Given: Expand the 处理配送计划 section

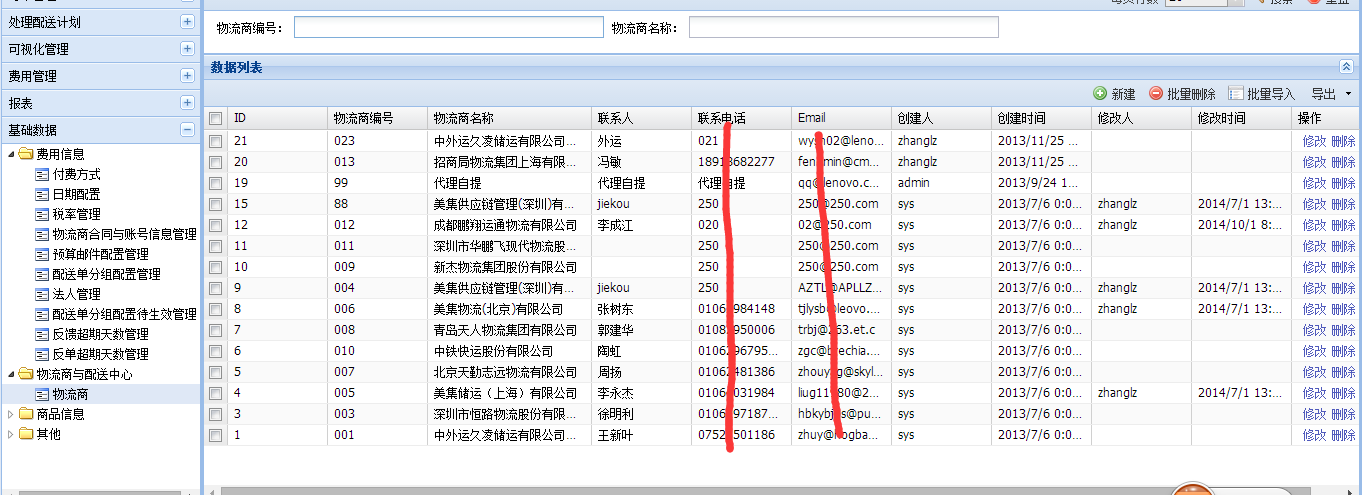Looking at the screenshot, I should (187, 21).
